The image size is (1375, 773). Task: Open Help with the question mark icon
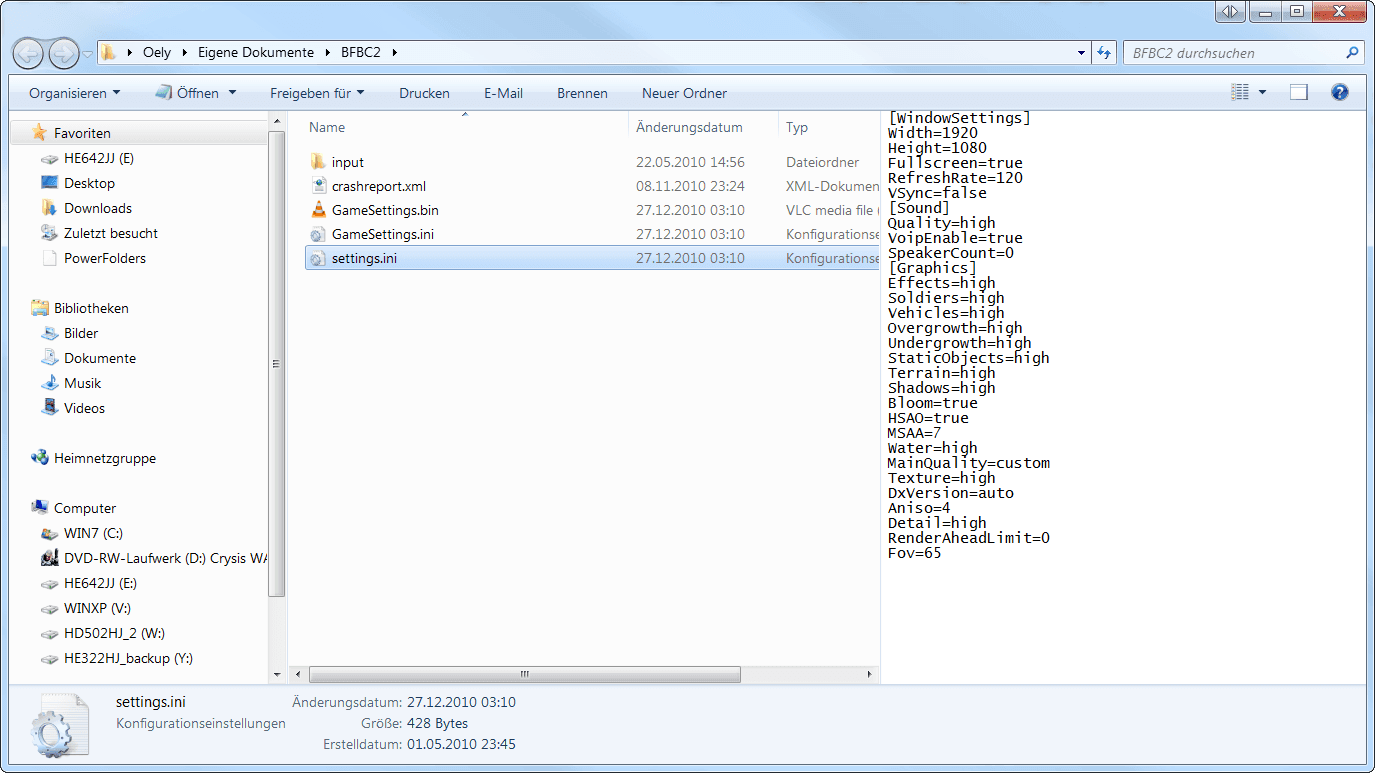[1340, 93]
